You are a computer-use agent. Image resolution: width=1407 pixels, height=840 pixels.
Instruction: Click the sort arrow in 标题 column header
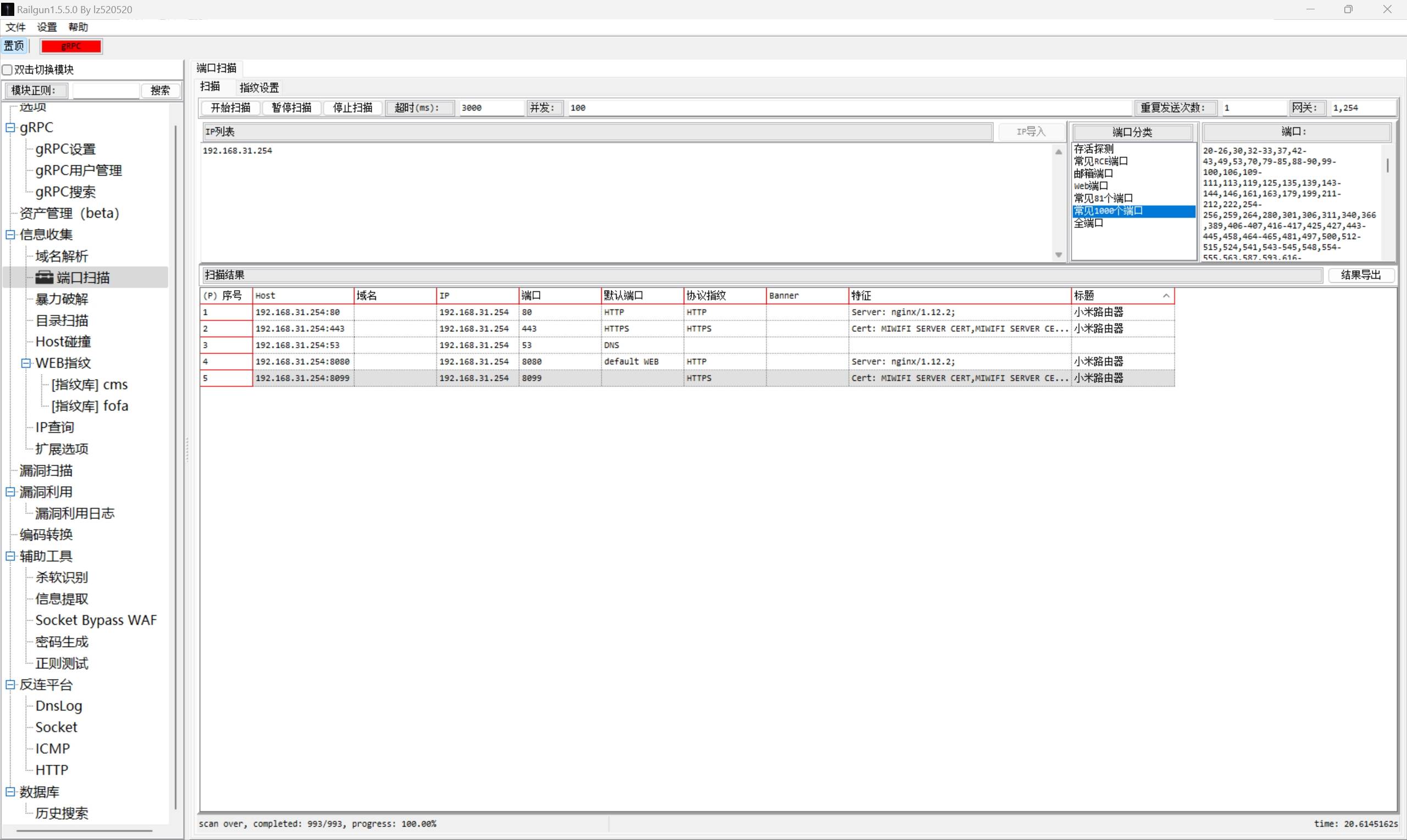(x=1166, y=296)
